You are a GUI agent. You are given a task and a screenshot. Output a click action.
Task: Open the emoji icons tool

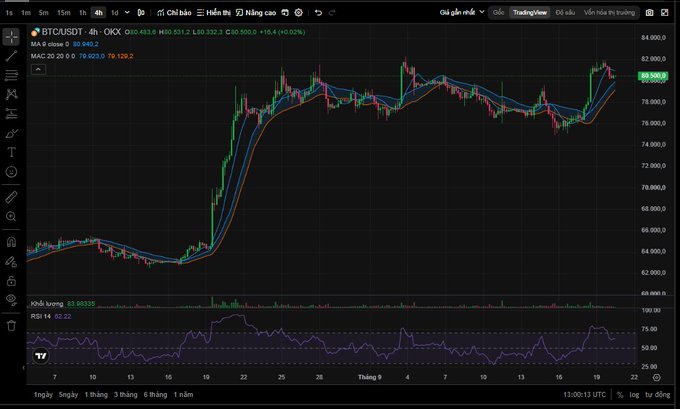point(11,172)
